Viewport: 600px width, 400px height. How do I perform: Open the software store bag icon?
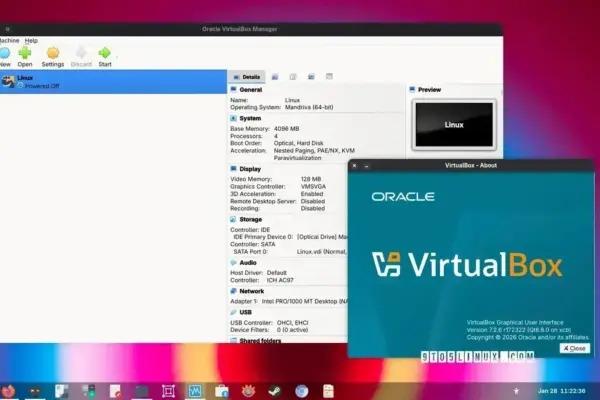pos(222,391)
